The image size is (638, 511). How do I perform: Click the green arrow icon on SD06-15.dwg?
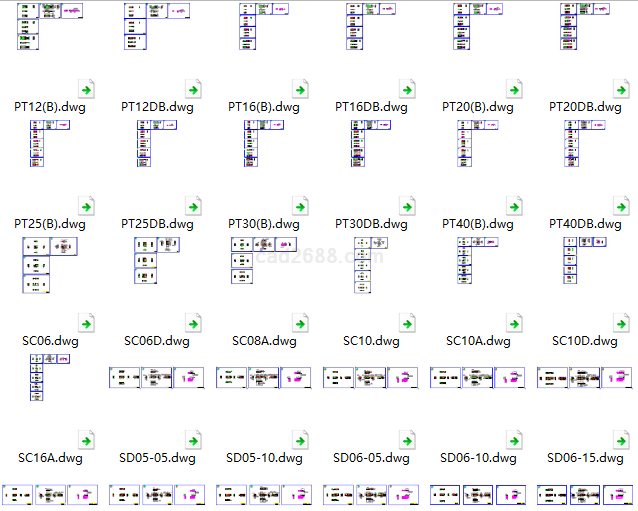click(x=622, y=440)
